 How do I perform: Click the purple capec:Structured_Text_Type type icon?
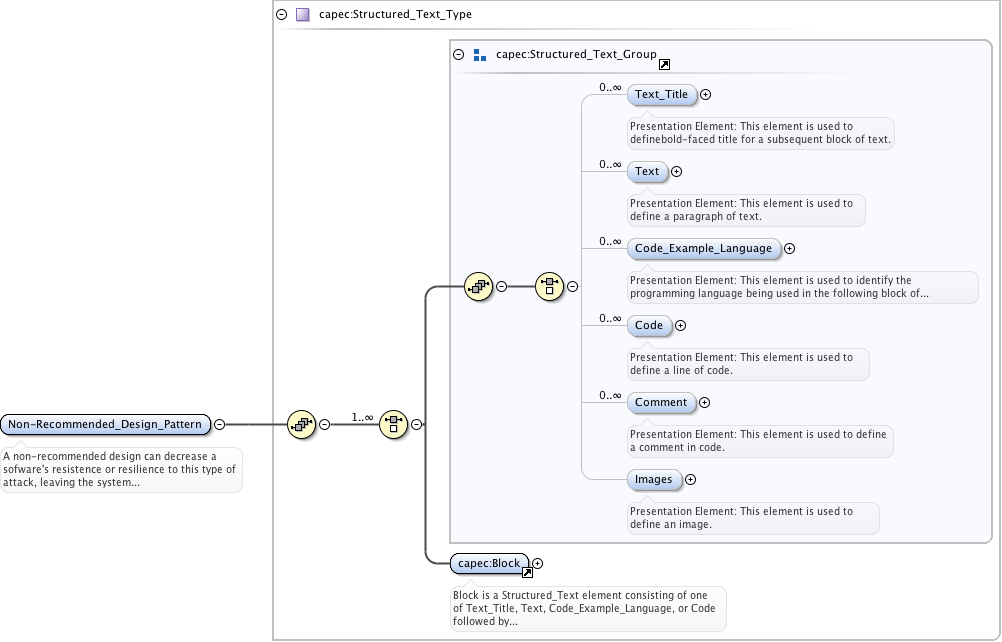click(x=302, y=15)
